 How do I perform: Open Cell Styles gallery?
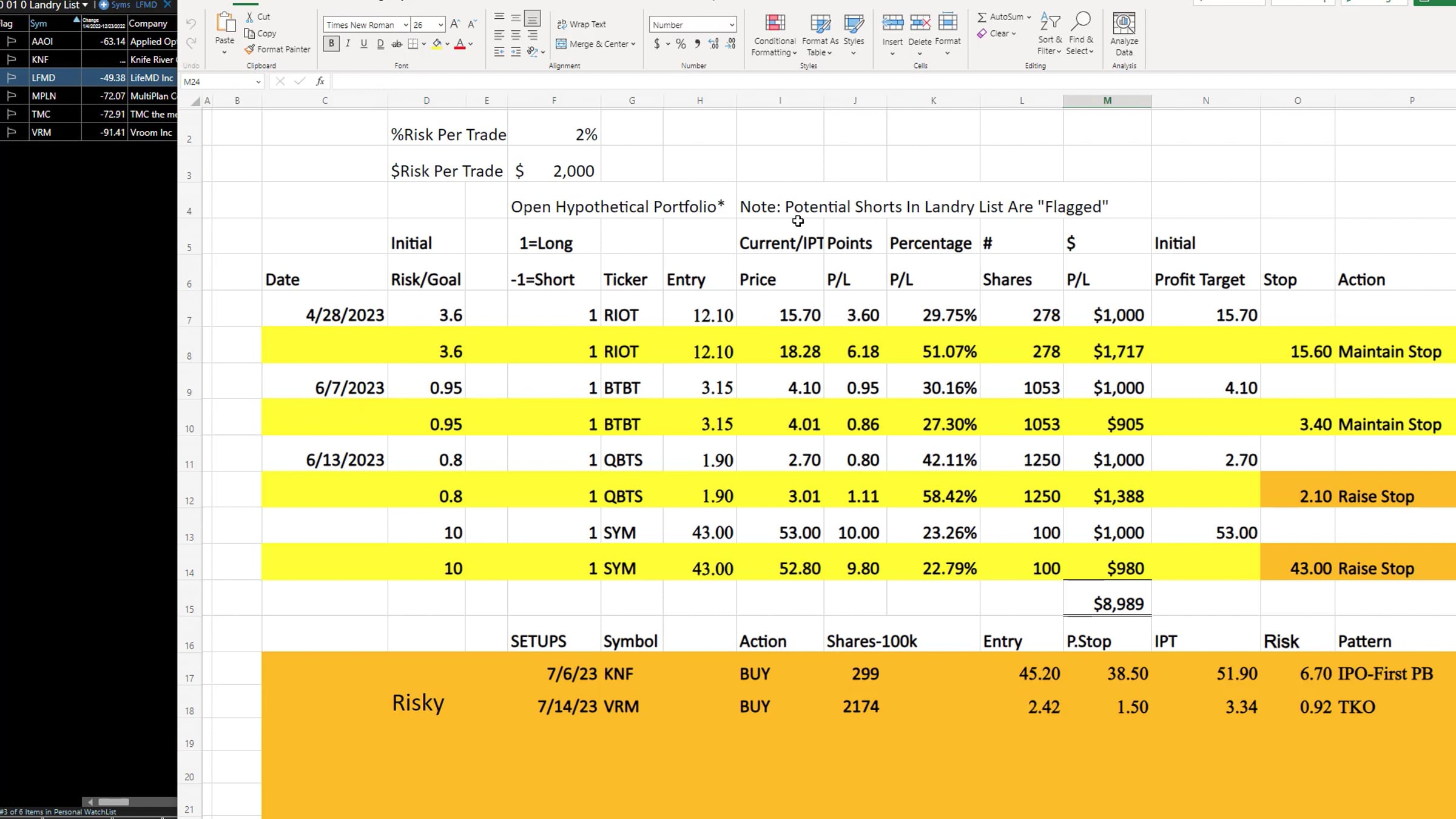coord(854,35)
